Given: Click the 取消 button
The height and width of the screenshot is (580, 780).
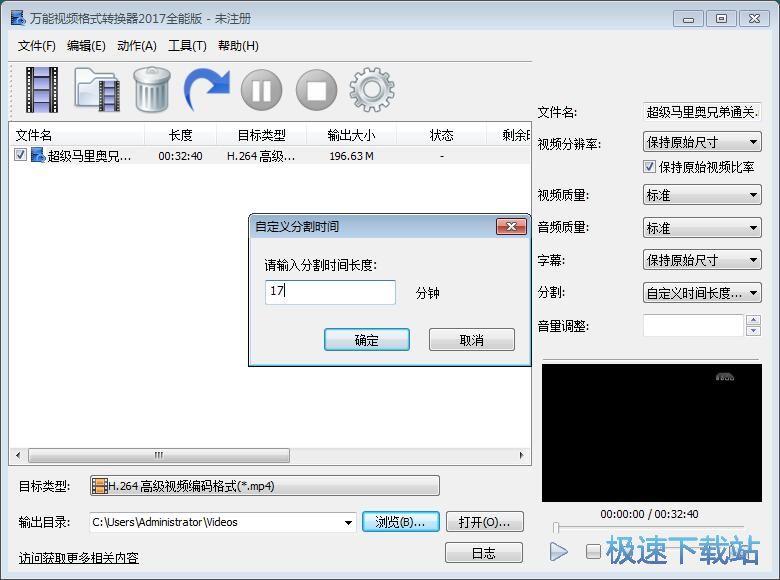Looking at the screenshot, I should (x=472, y=340).
